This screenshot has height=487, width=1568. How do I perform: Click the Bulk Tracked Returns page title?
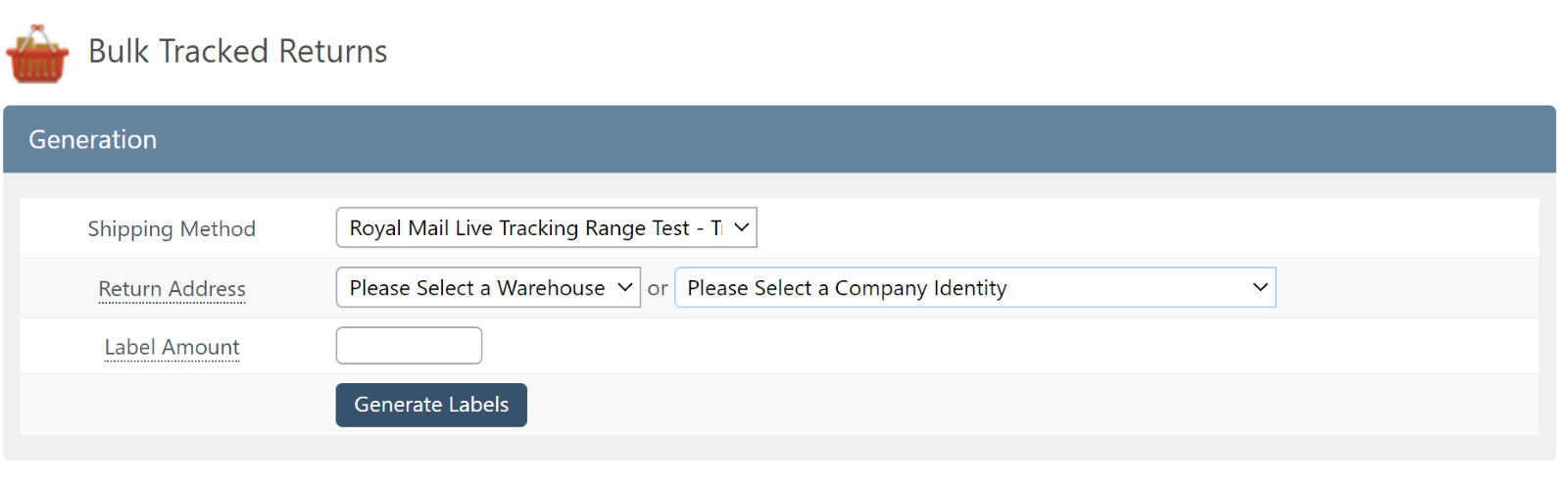click(237, 51)
